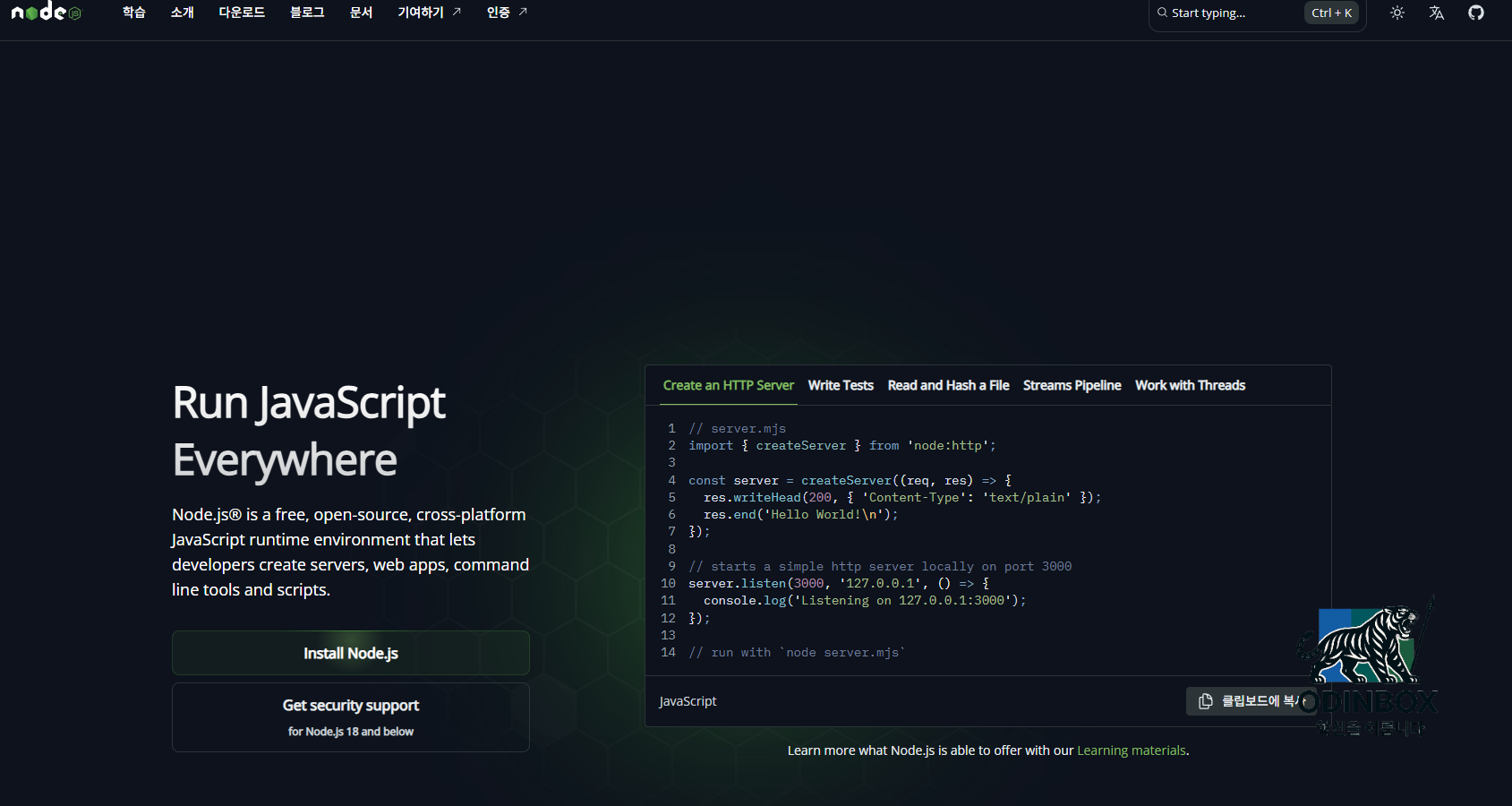This screenshot has height=806, width=1512.
Task: Click the 'const server = createServer' line
Action: [x=850, y=481]
